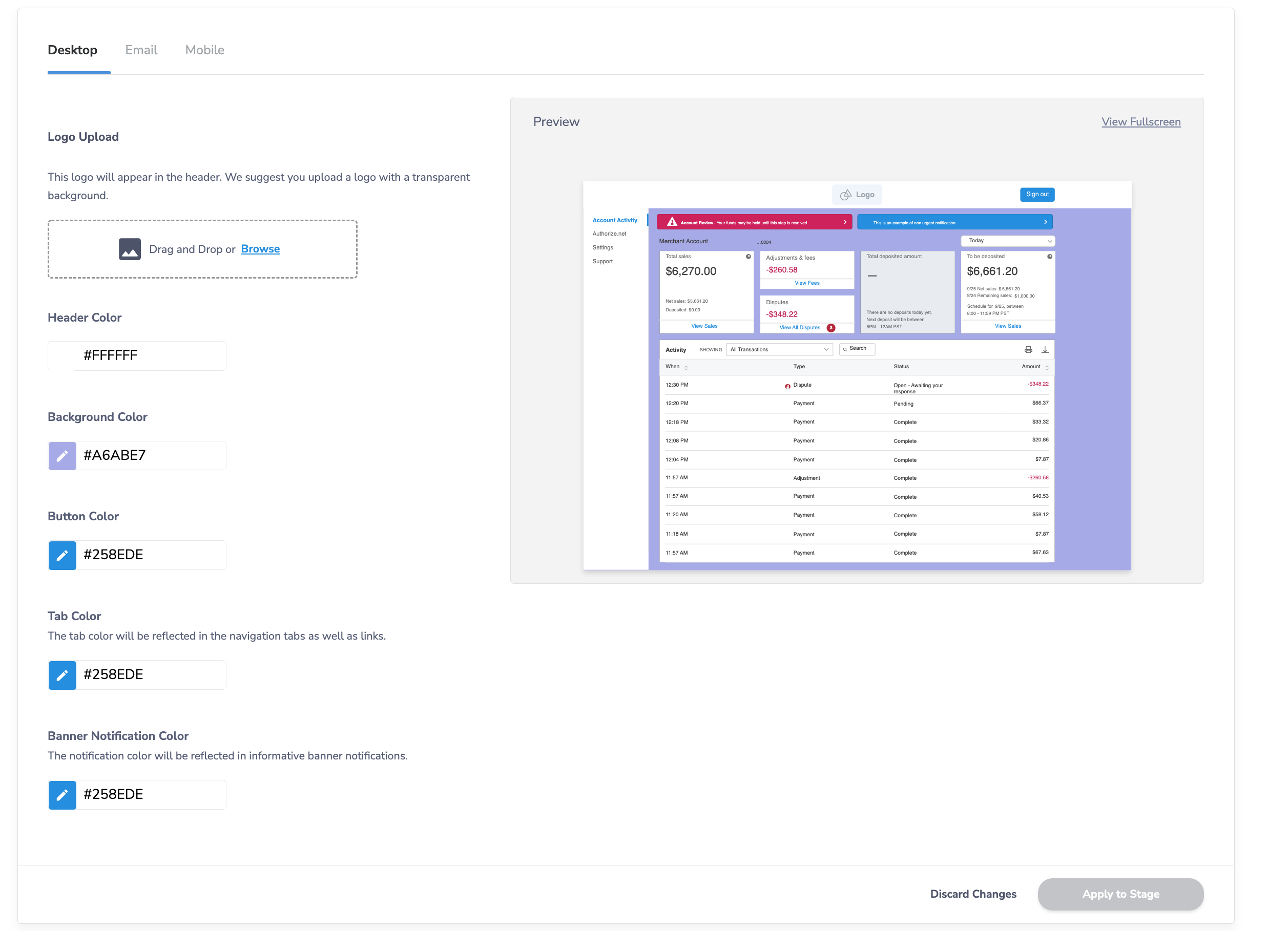Click the pencil edit icon for Button Color
Screen dimensions: 1288x931
coord(62,554)
